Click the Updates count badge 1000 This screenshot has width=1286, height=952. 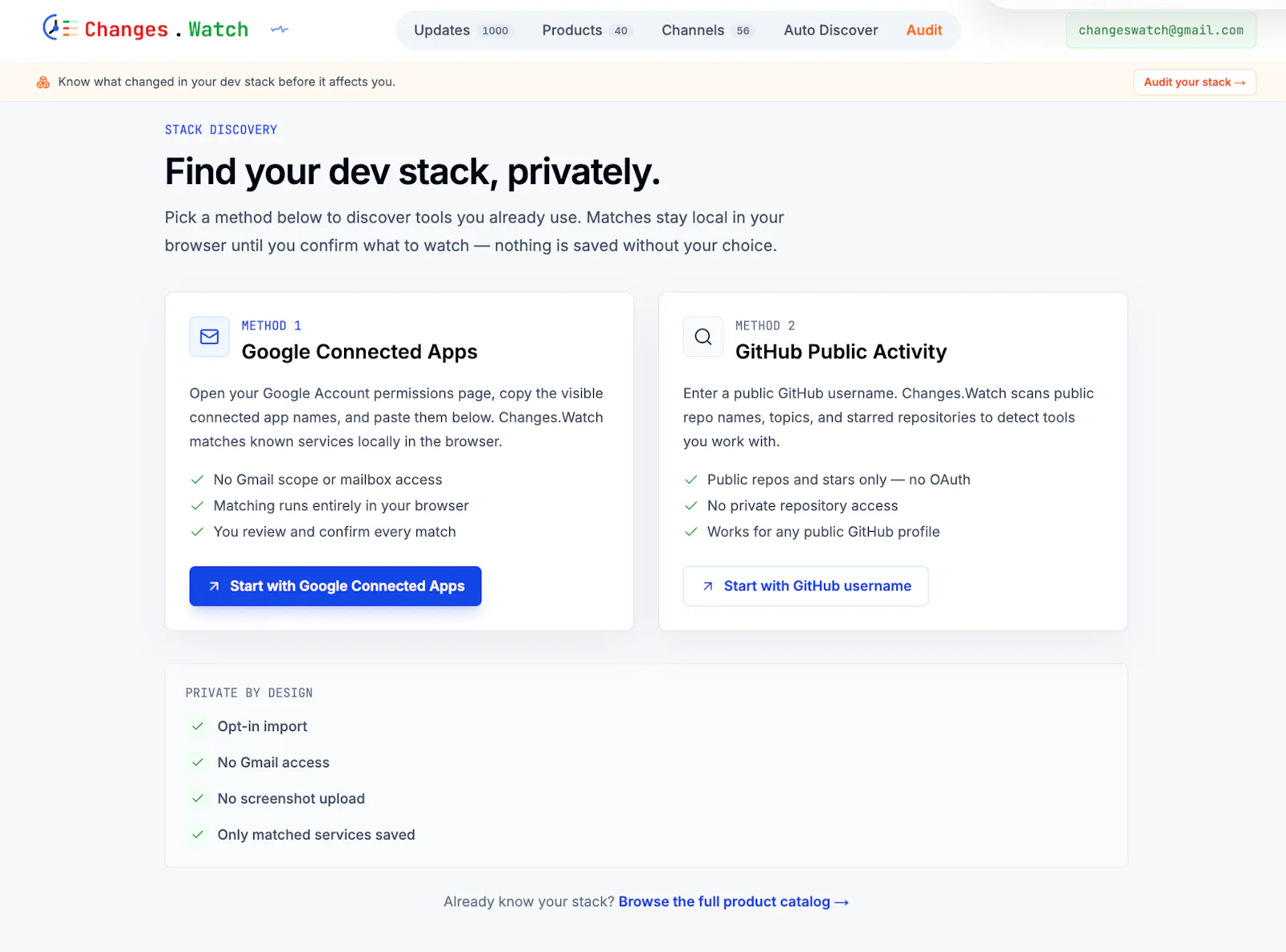[495, 31]
